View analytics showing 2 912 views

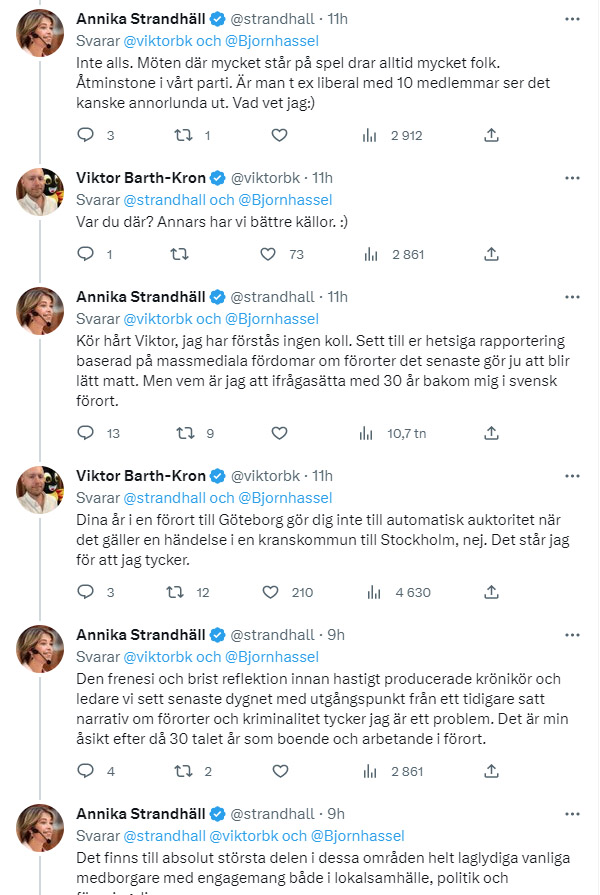click(x=367, y=135)
